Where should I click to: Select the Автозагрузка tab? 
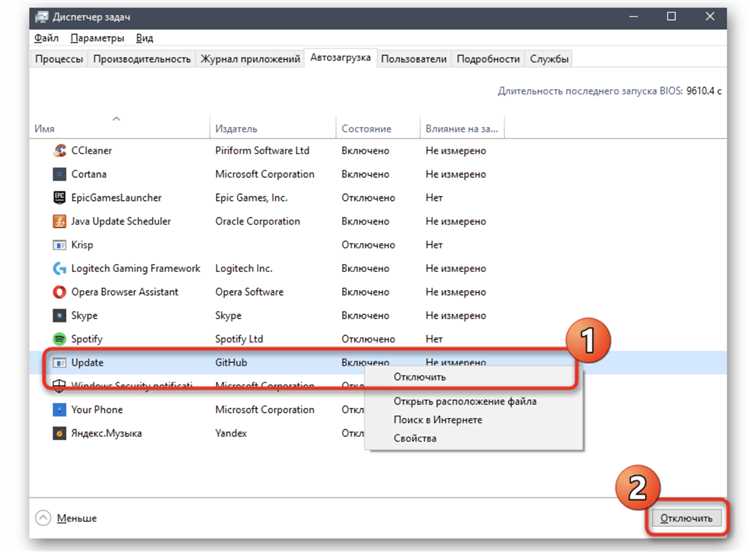(341, 57)
